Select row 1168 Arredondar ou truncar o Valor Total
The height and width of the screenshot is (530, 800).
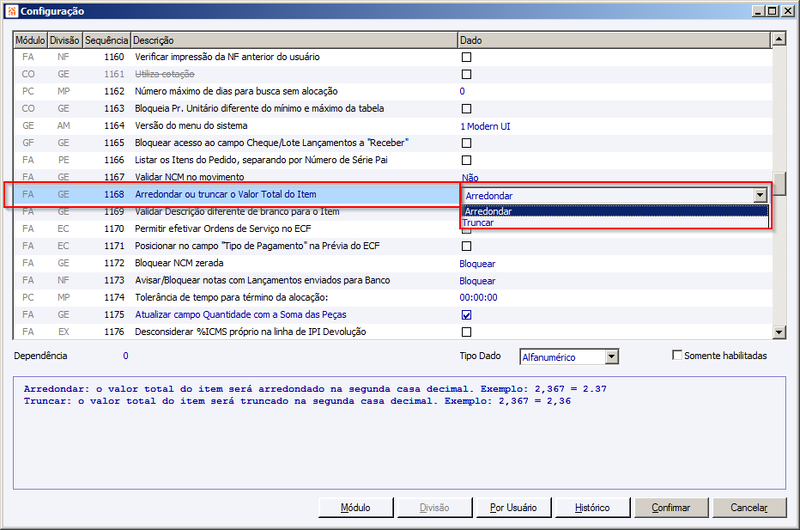tap(236, 194)
